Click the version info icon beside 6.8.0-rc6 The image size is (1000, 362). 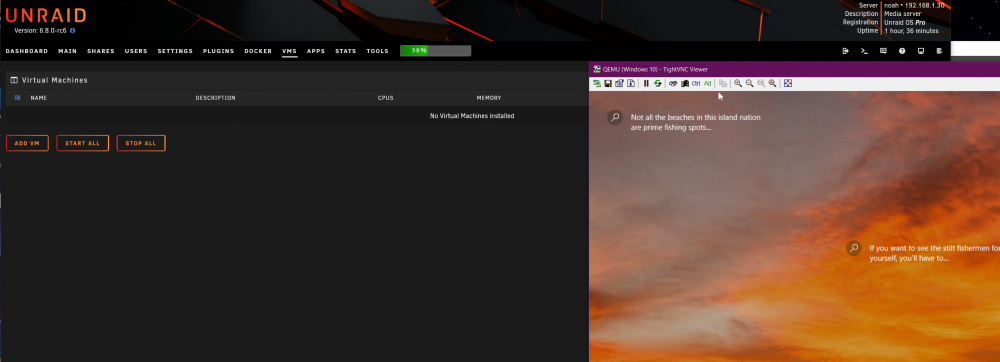coord(72,30)
